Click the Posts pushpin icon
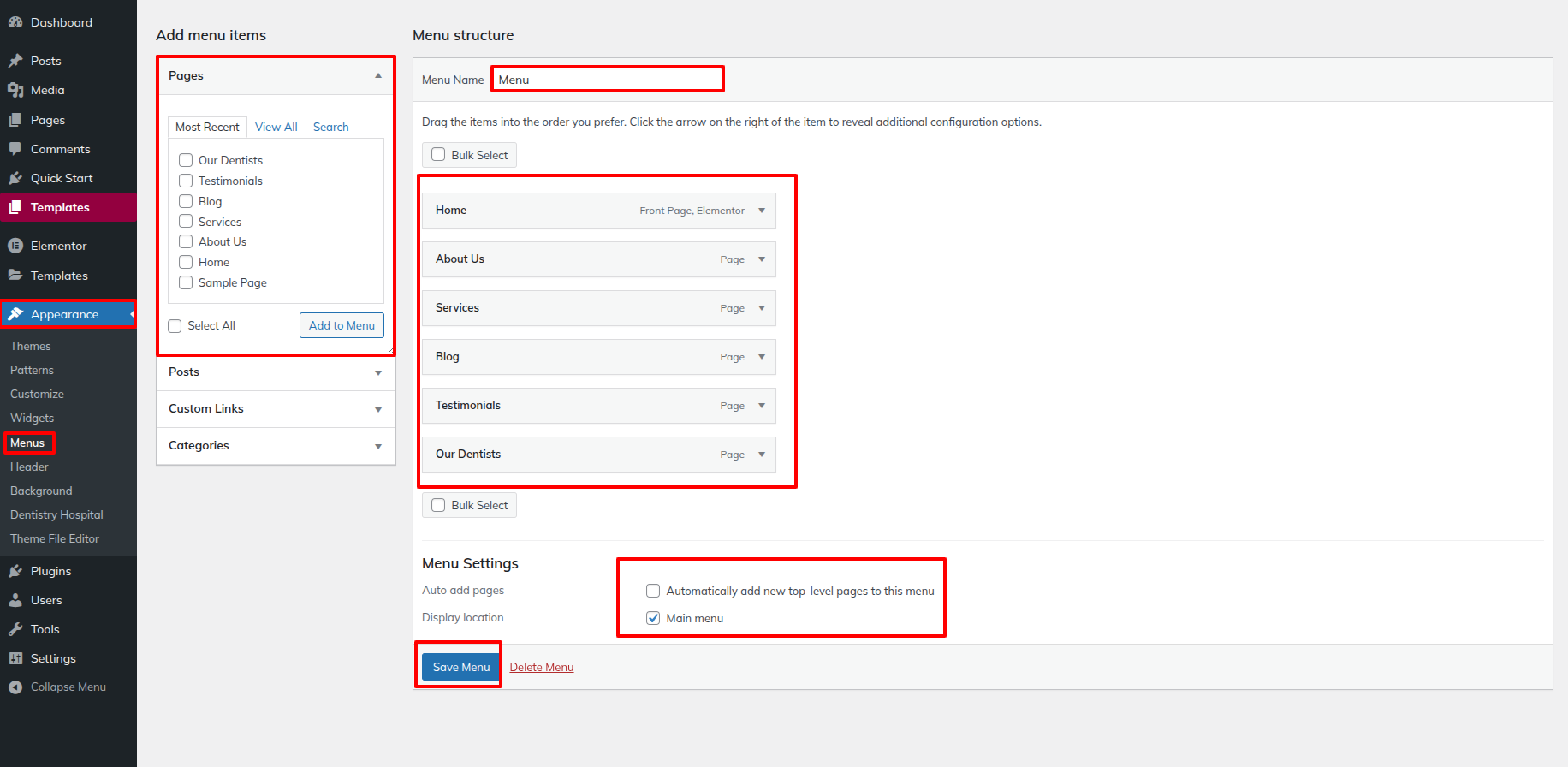Image resolution: width=1568 pixels, height=767 pixels. pos(15,61)
